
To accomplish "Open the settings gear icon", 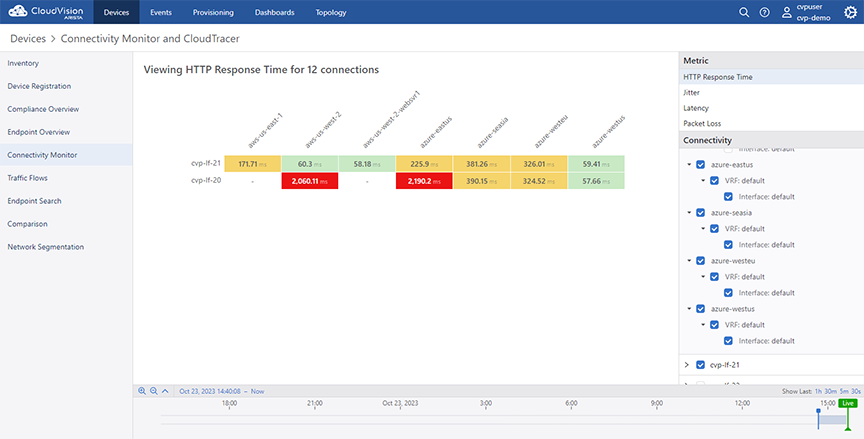I will coord(850,12).
